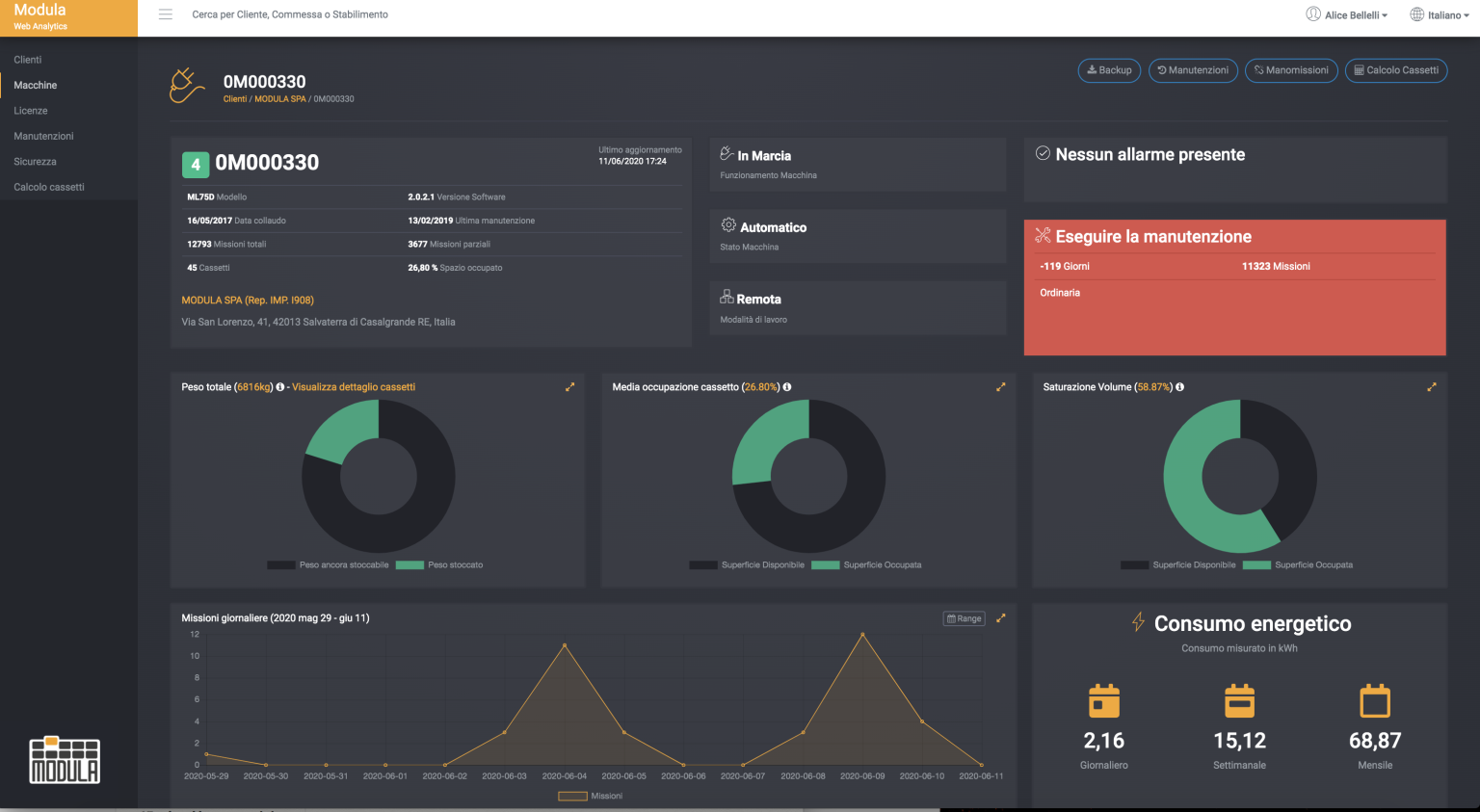1480x812 pixels.
Task: Expand the Peso totale chart using its fullscreen arrow
Action: tap(569, 386)
